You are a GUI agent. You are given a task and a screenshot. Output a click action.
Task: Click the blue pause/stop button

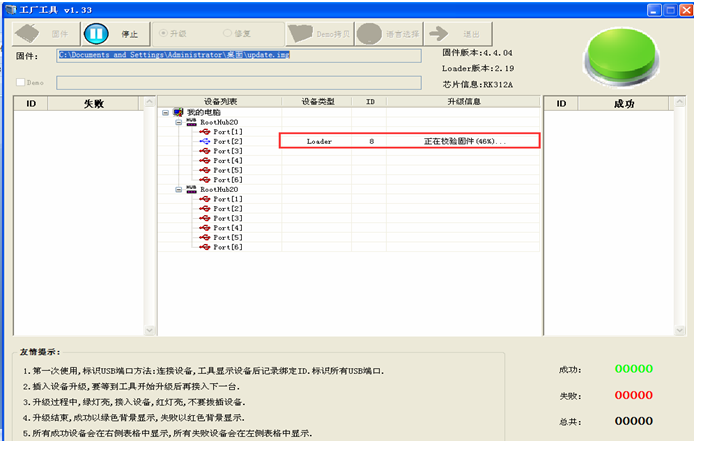tap(95, 32)
